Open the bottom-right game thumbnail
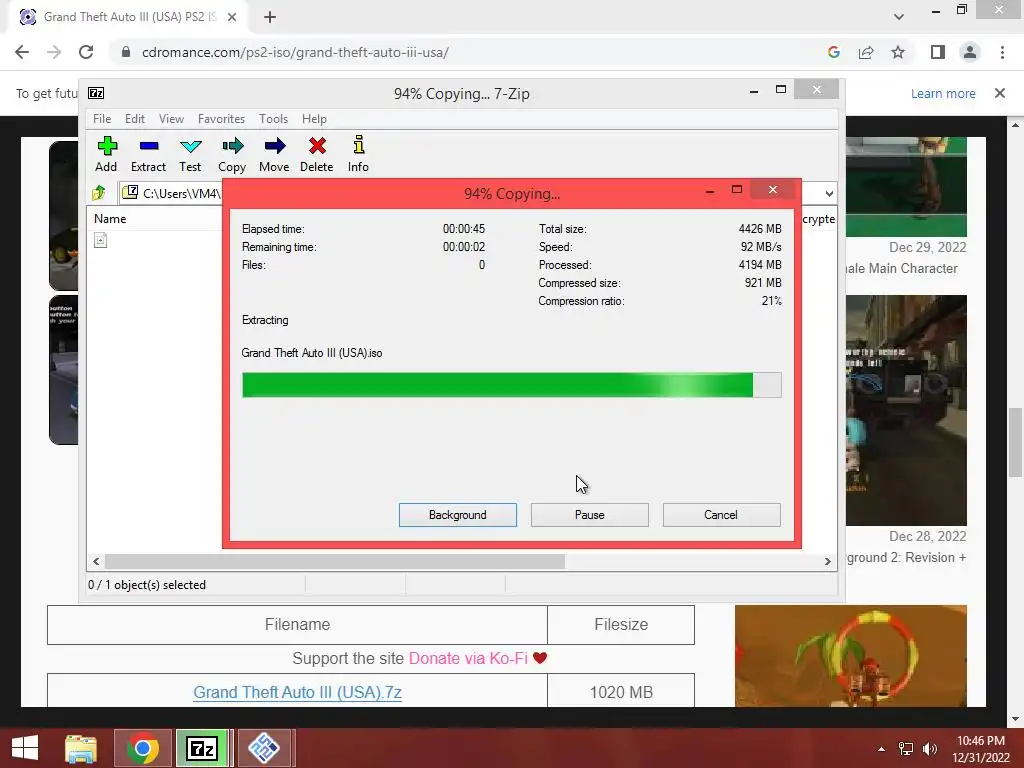This screenshot has height=768, width=1024. (x=850, y=656)
